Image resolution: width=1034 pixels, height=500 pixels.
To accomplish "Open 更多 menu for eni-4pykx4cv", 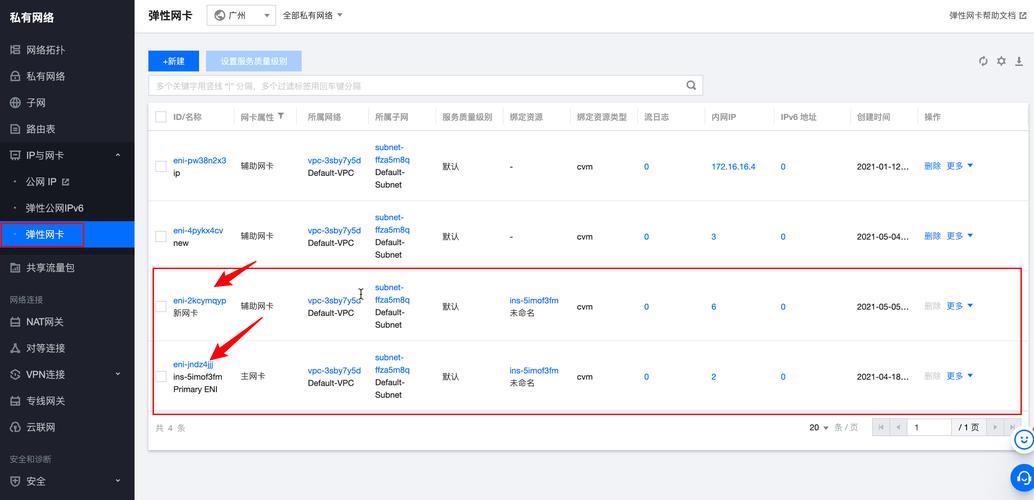I will tap(959, 236).
